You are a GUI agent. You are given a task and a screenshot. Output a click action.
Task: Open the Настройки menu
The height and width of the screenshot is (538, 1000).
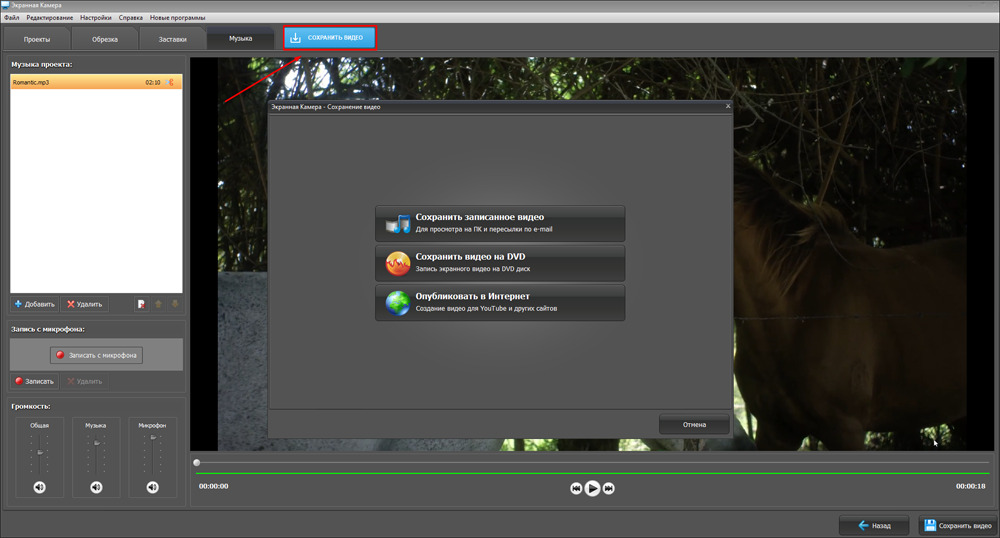(96, 18)
